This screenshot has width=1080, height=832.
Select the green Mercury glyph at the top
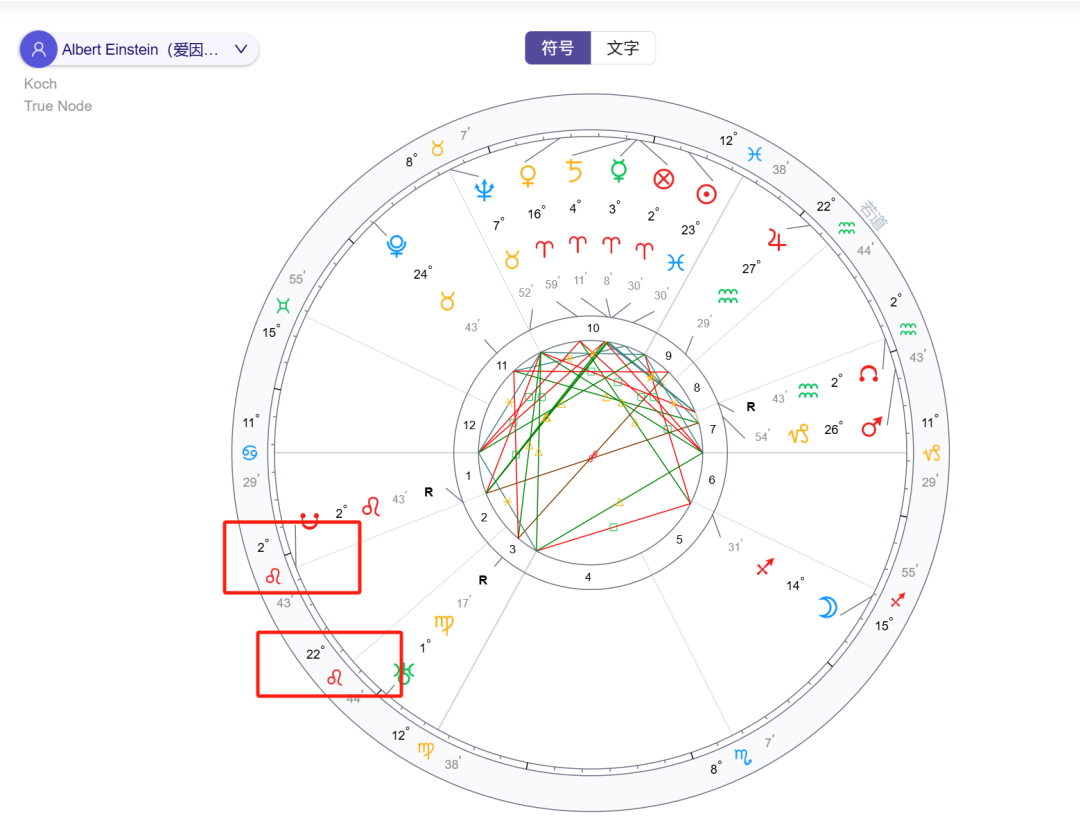coord(618,171)
